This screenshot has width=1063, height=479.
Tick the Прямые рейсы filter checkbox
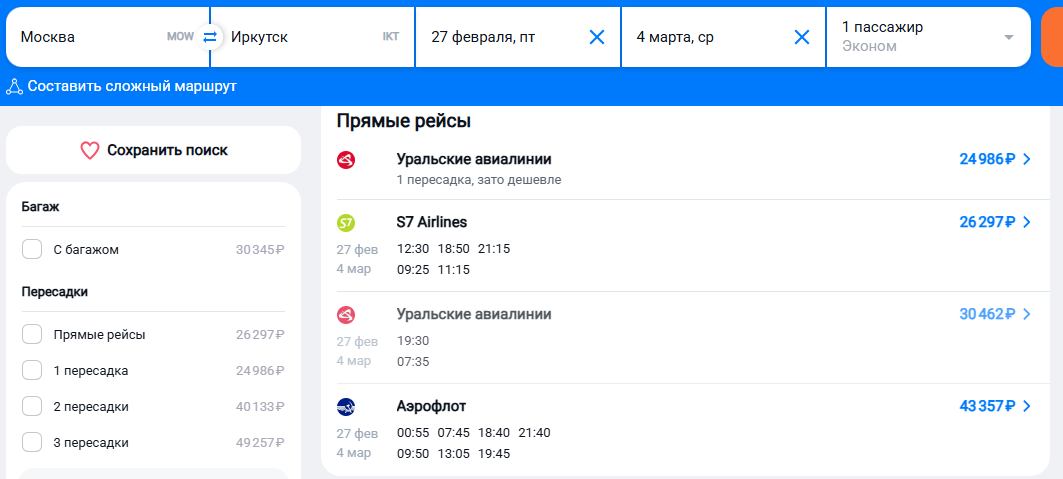tap(32, 334)
